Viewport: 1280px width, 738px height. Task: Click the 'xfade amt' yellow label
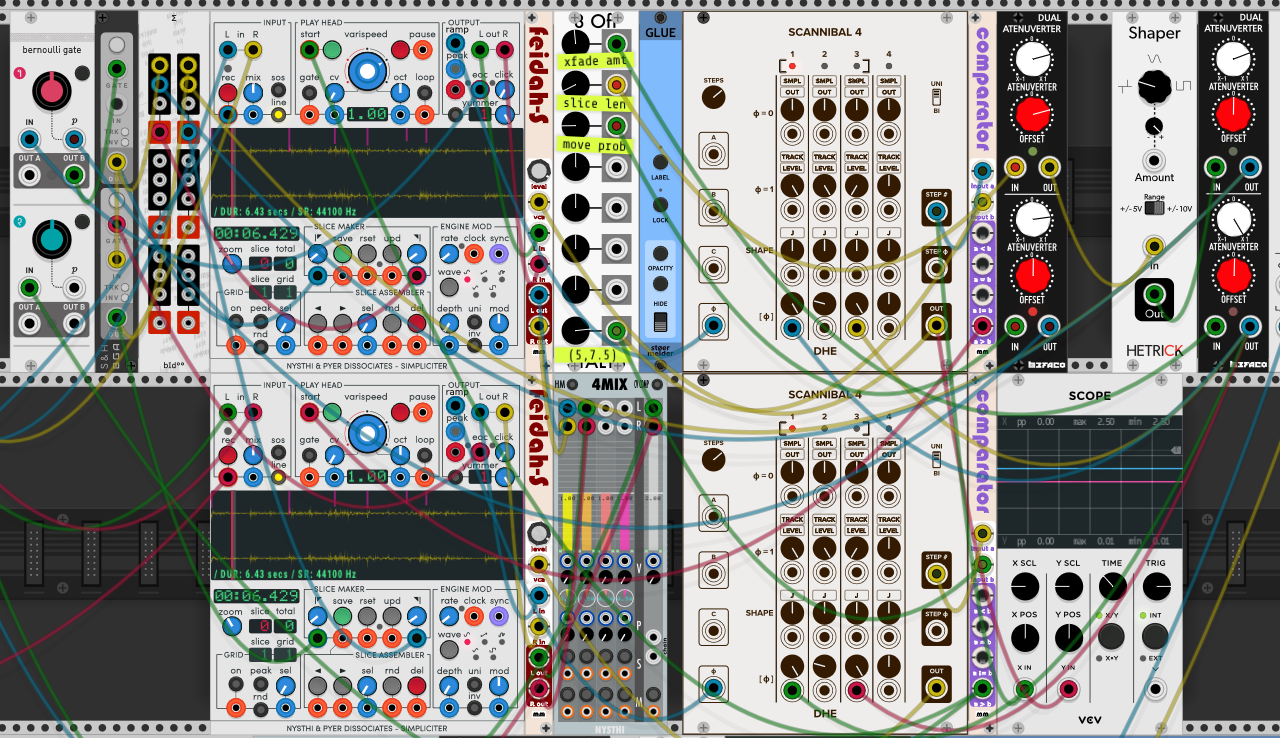point(593,61)
